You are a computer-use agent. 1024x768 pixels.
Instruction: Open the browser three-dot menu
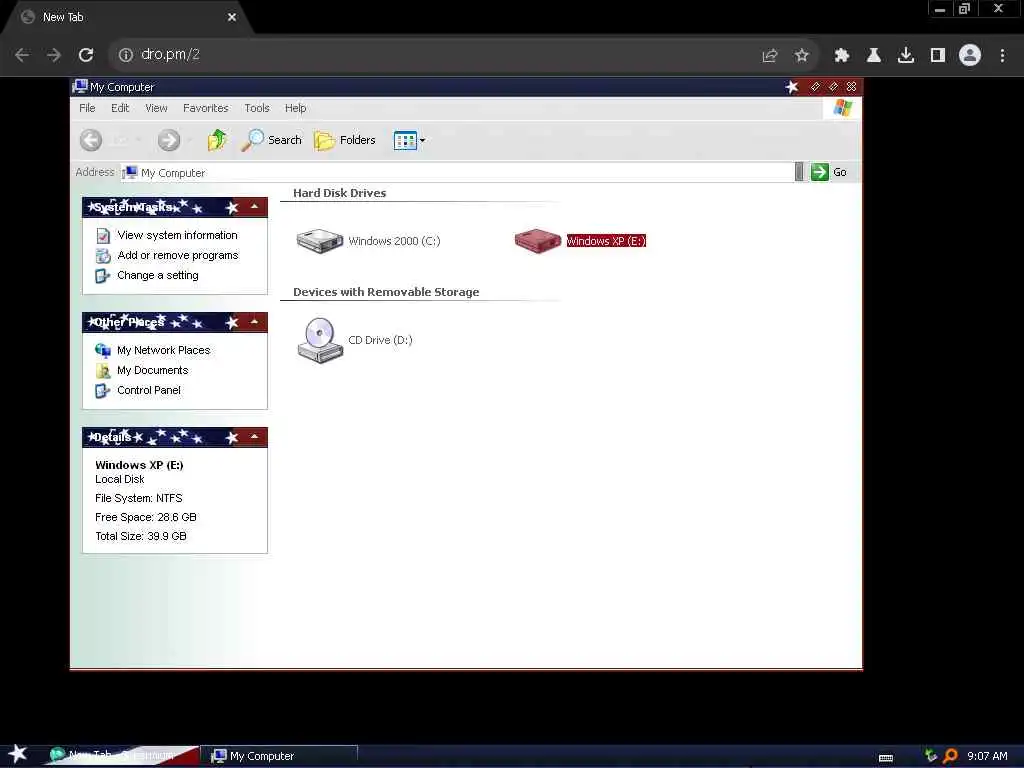coord(1002,56)
